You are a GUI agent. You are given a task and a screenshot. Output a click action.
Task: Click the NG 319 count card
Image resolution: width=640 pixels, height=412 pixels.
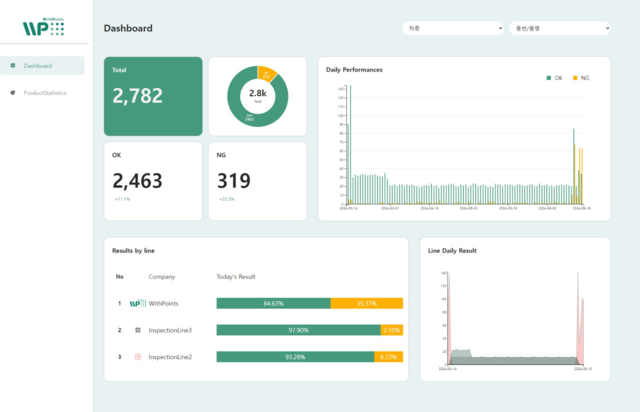[x=257, y=180]
